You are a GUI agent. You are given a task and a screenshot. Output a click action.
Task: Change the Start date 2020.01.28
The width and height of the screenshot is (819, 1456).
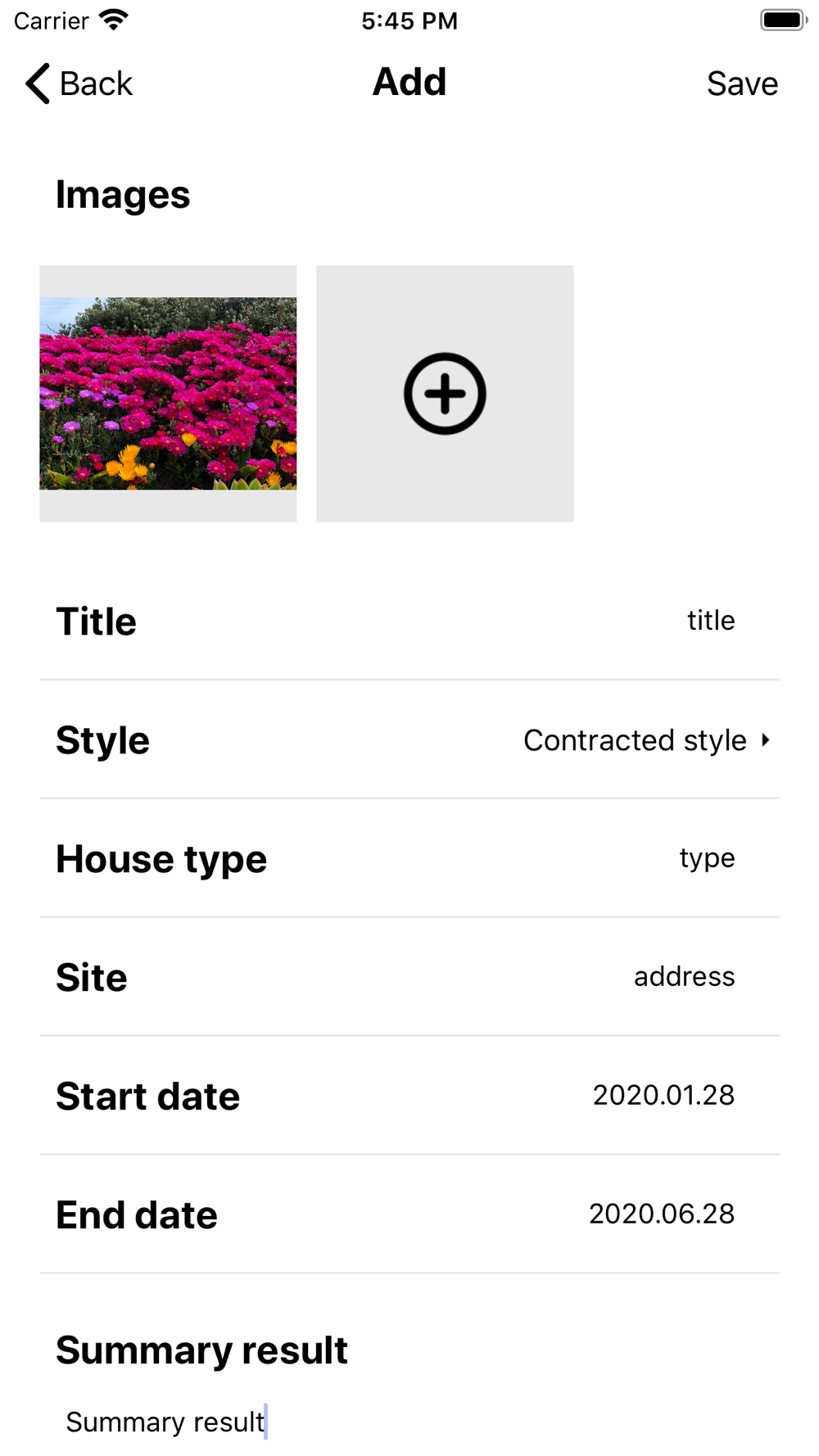click(x=663, y=1096)
